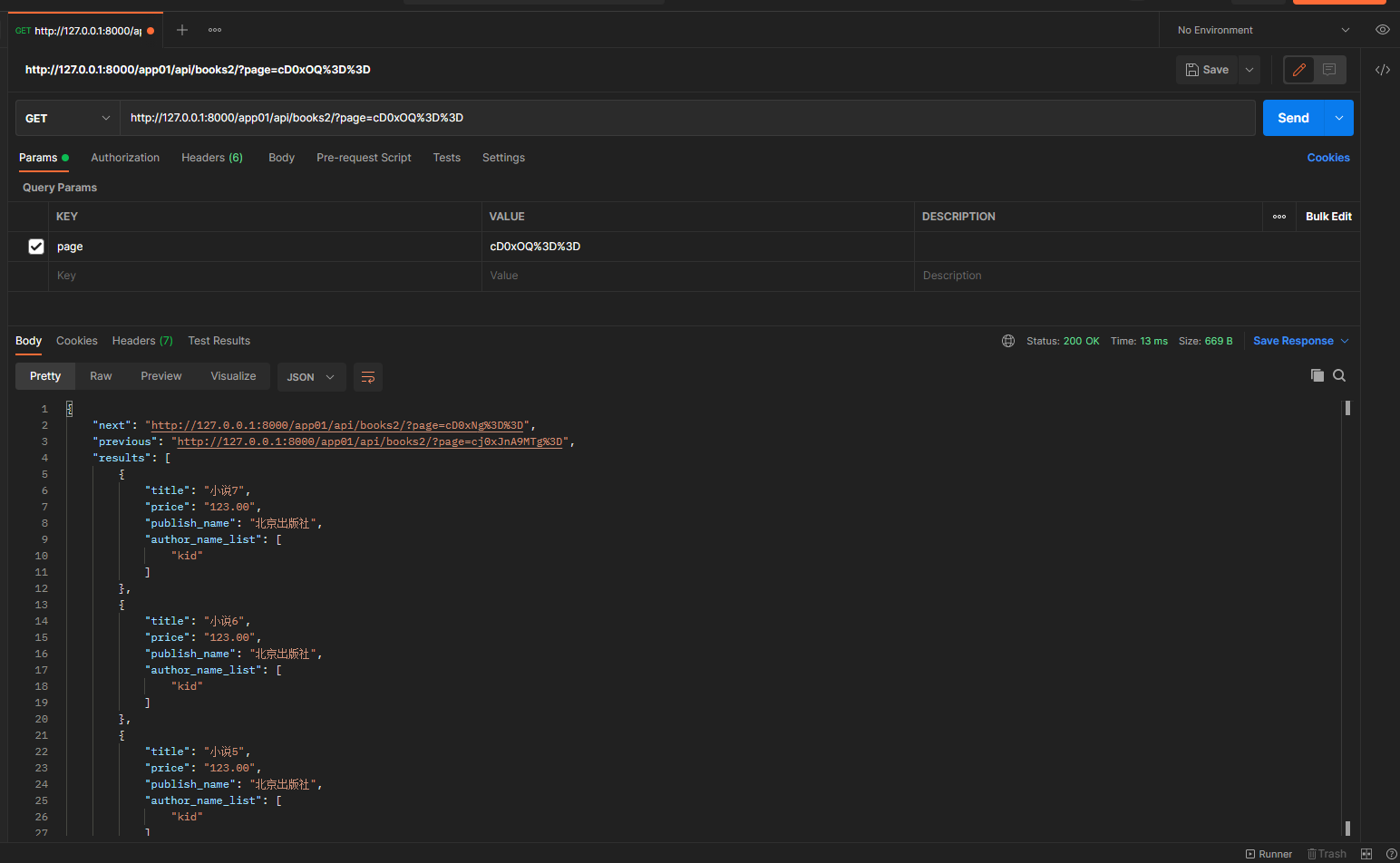Search within the response body
The height and width of the screenshot is (863, 1400).
[x=1339, y=375]
